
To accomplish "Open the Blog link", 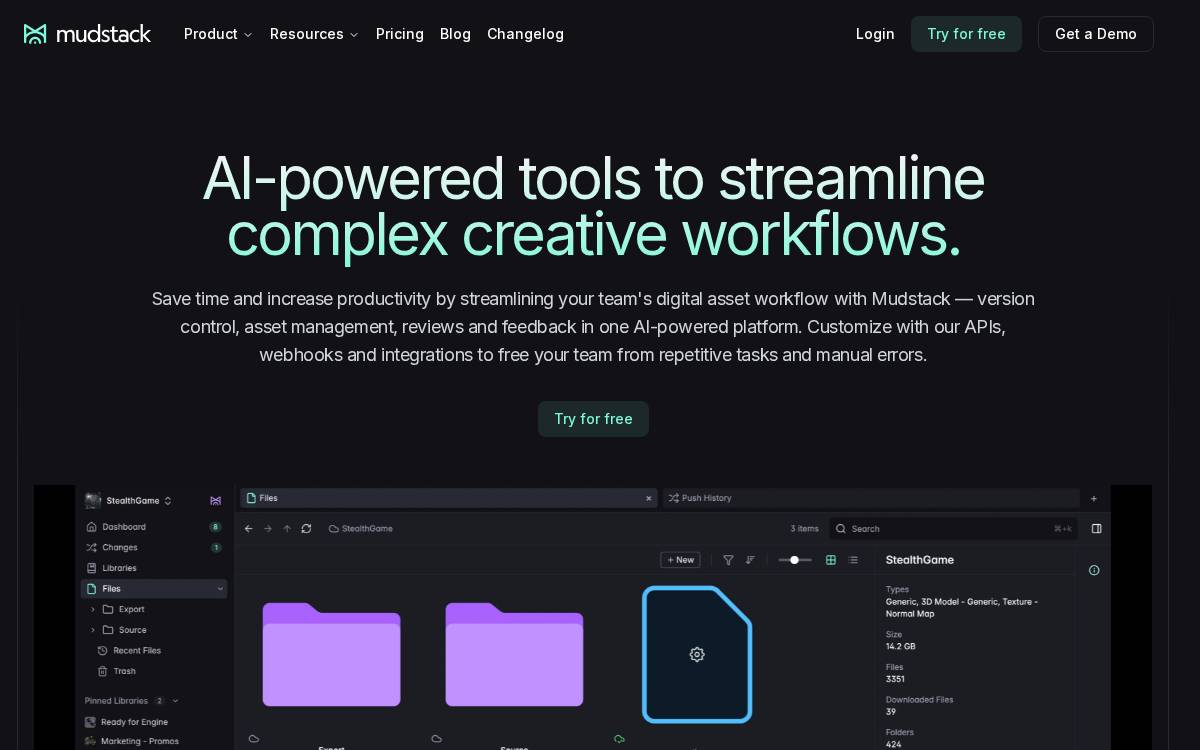I will (x=455, y=34).
